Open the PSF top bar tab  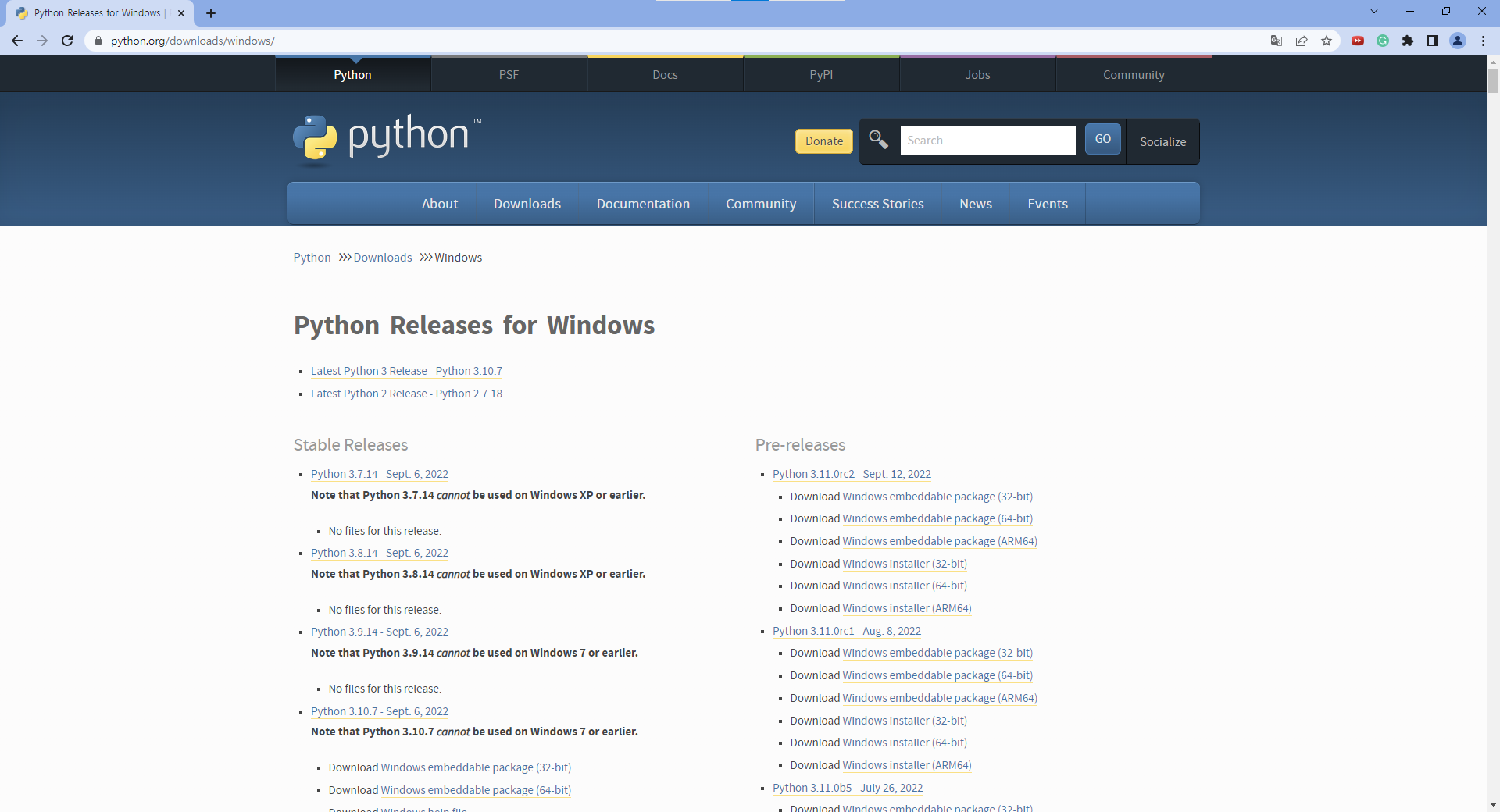tap(509, 75)
